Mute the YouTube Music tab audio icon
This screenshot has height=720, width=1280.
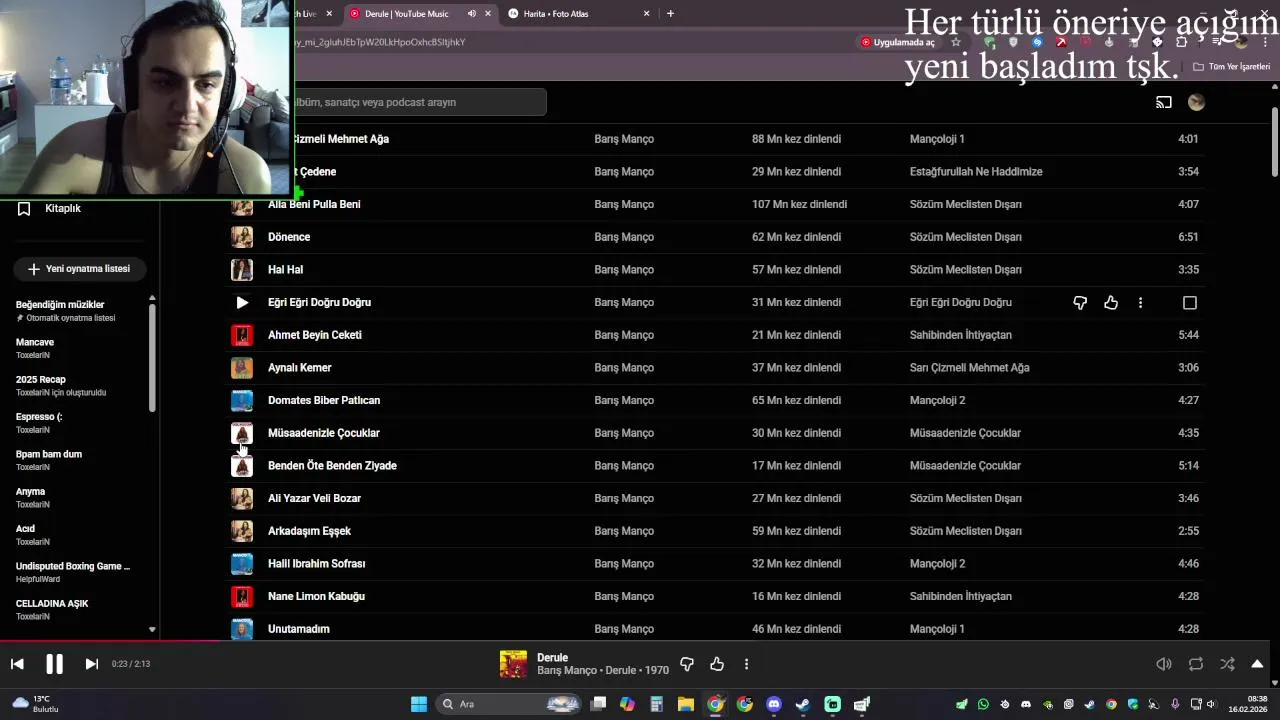[471, 14]
